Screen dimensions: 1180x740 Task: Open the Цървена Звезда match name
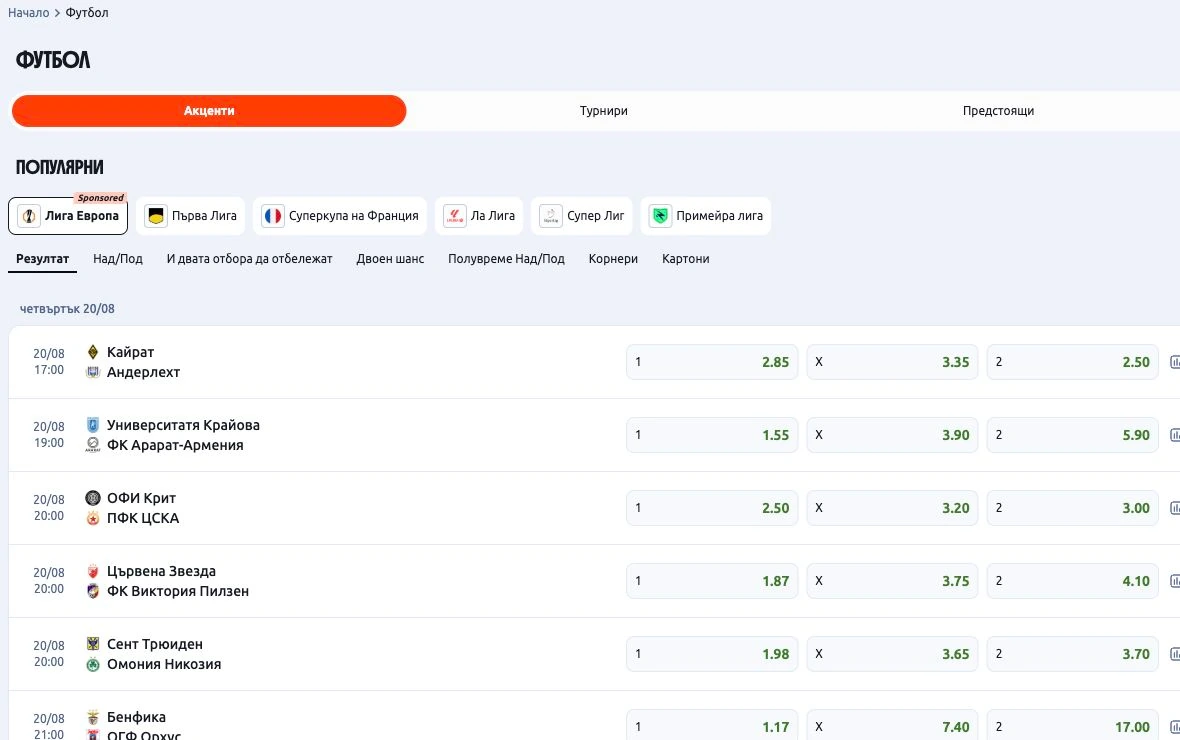click(x=161, y=571)
